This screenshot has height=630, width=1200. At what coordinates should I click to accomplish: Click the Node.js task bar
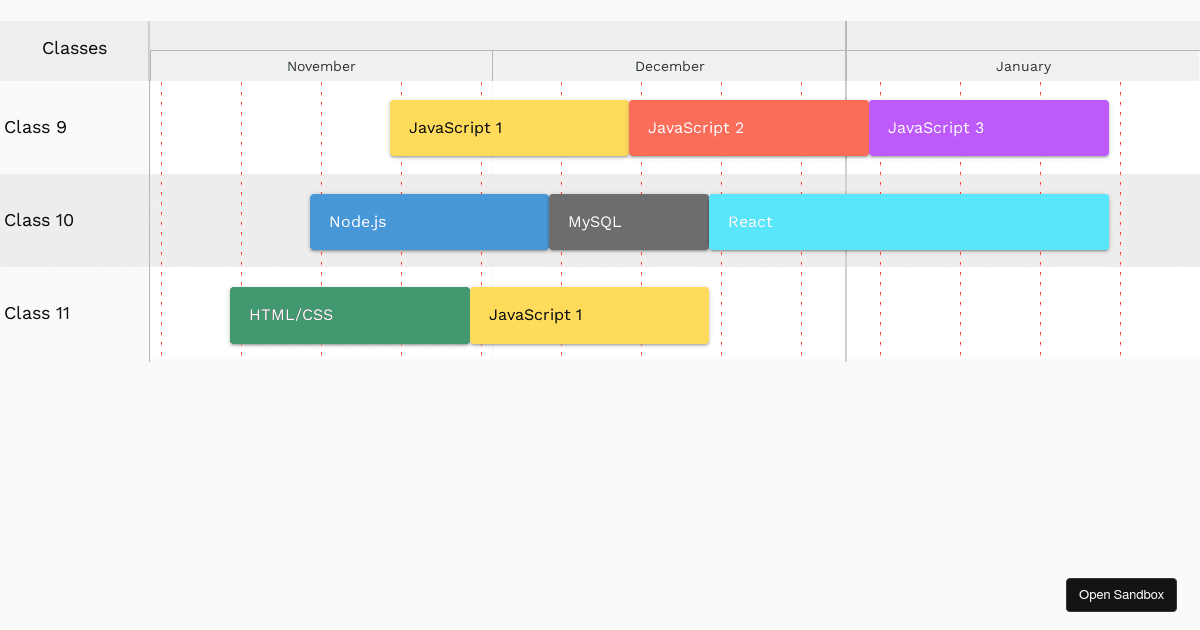pyautogui.click(x=429, y=221)
